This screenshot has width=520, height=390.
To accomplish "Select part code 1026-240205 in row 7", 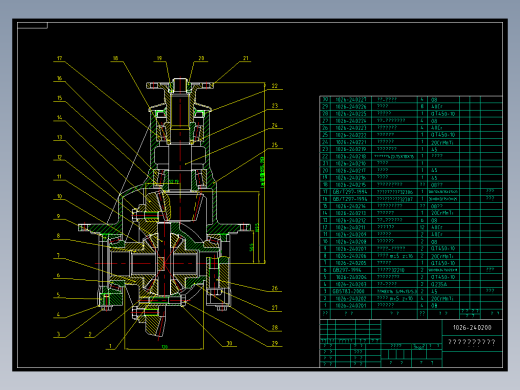I will pyautogui.click(x=351, y=263).
